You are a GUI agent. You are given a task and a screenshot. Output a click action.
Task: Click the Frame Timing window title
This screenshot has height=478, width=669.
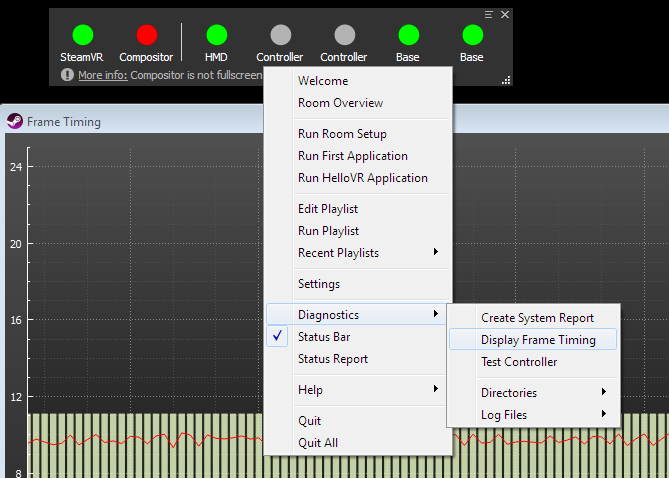(64, 122)
